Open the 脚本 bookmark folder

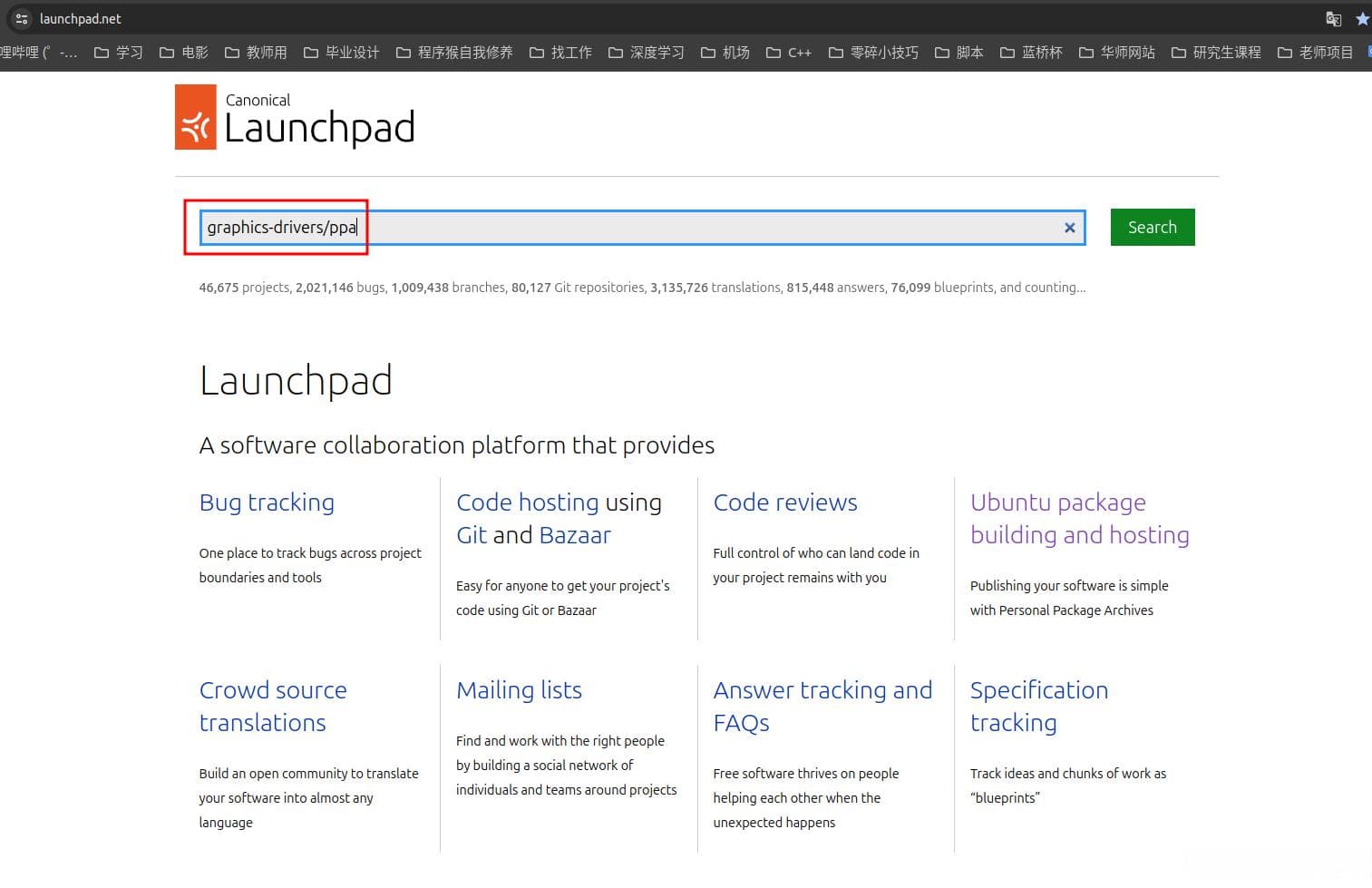pos(959,53)
